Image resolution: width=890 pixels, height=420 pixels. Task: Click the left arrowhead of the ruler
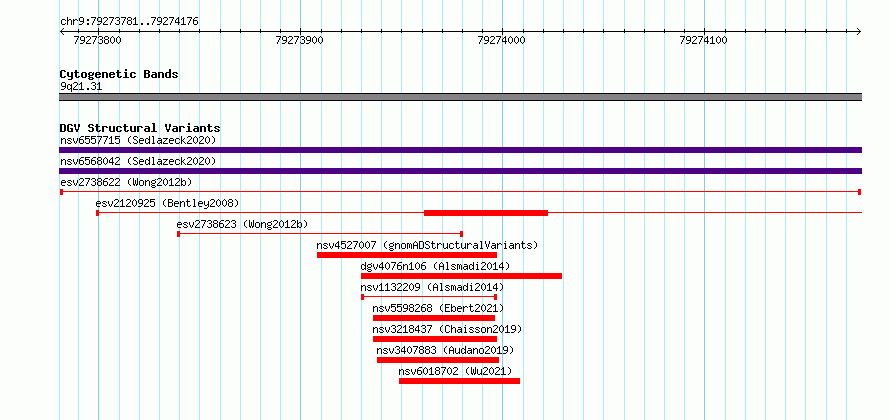pos(62,31)
